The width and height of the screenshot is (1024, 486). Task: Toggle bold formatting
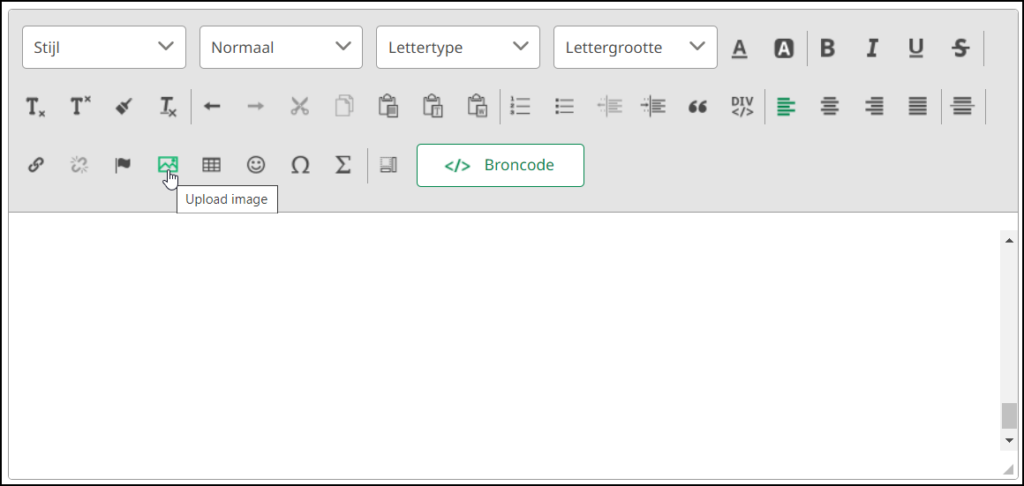coord(827,48)
